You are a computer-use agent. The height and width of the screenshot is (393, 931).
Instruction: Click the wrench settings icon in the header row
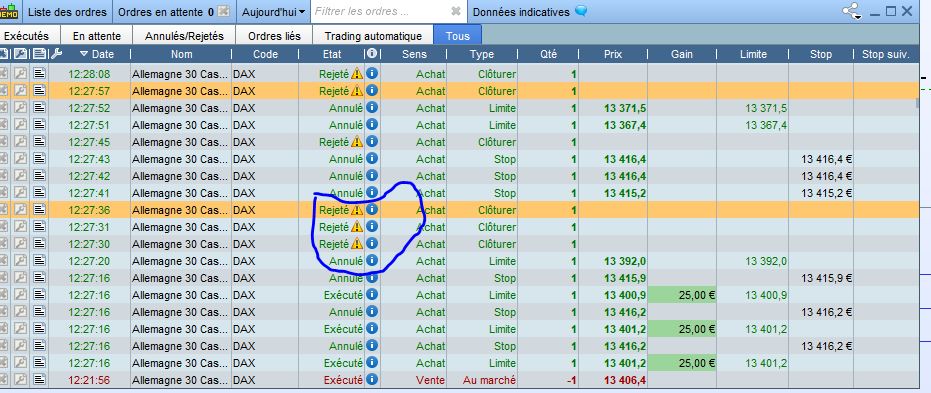click(x=56, y=53)
